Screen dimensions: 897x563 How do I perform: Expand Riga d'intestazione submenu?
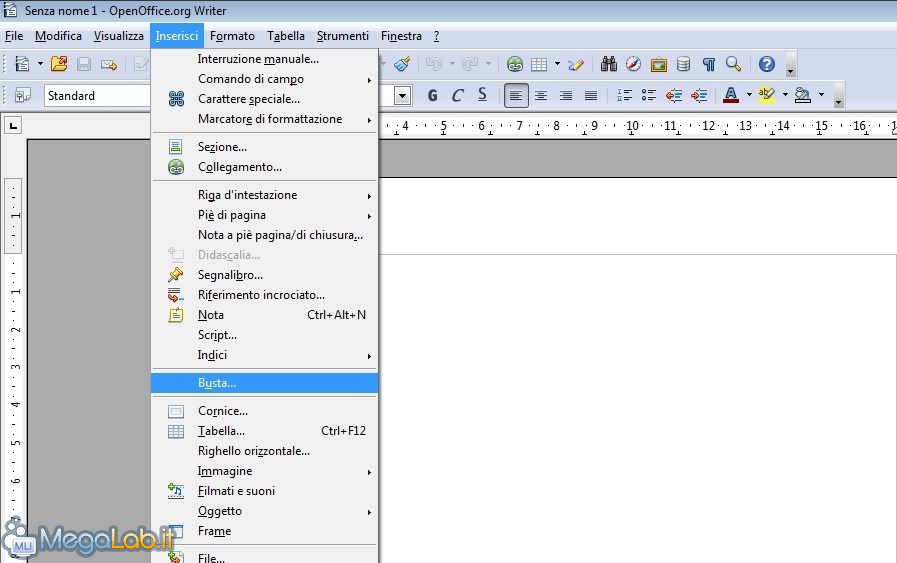click(x=264, y=195)
